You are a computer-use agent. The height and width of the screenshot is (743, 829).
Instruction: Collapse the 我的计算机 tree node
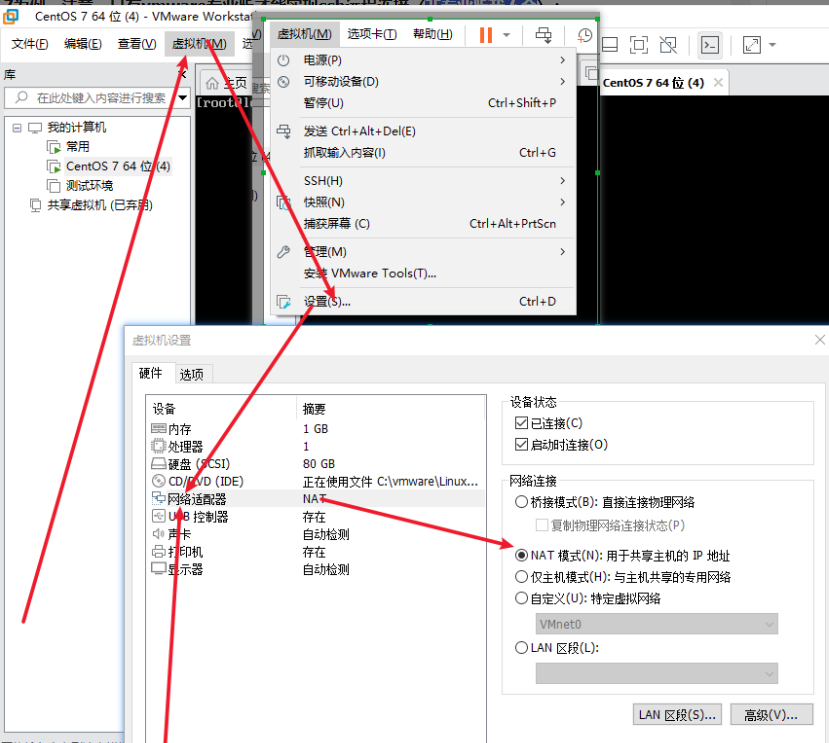tap(17, 127)
